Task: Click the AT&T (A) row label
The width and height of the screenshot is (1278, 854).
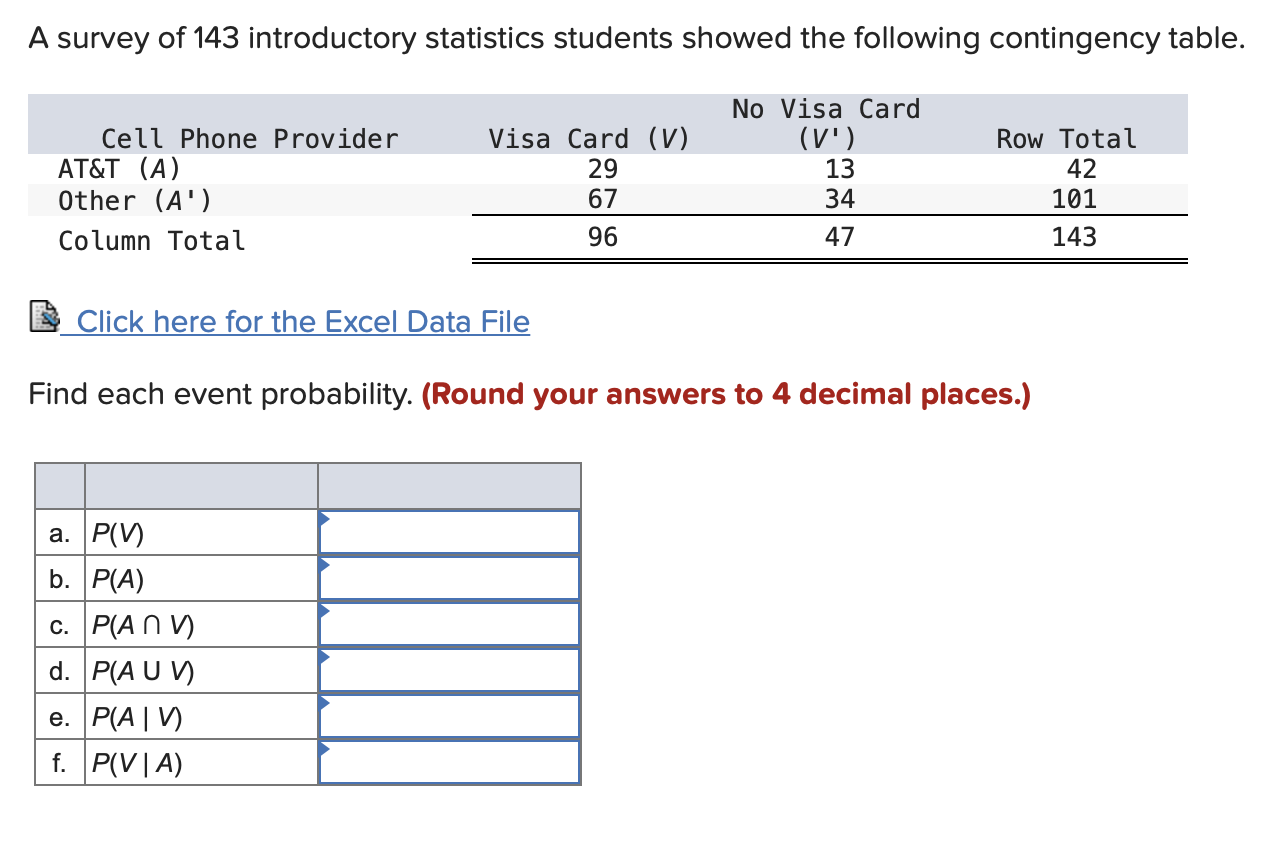Action: pyautogui.click(x=120, y=169)
